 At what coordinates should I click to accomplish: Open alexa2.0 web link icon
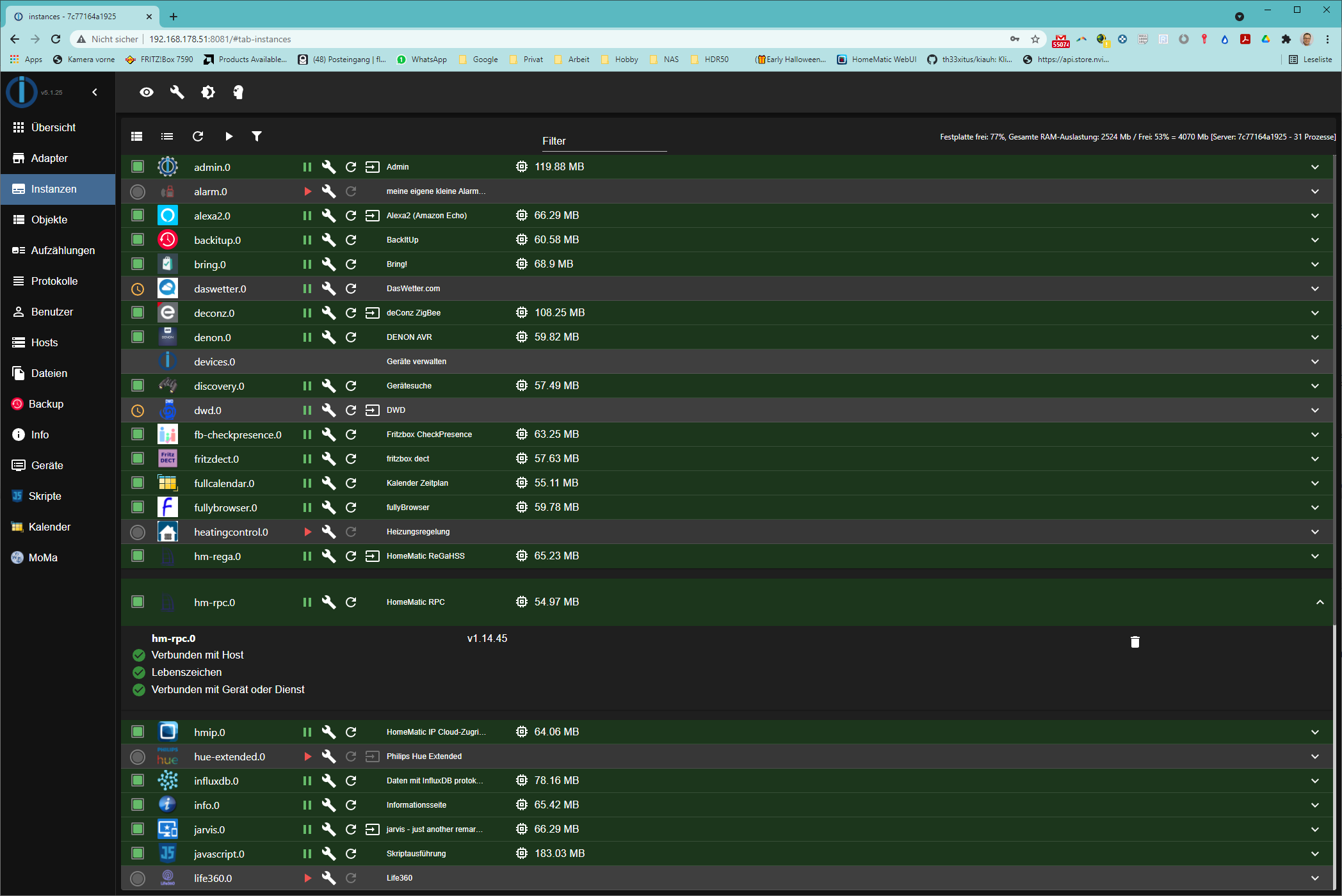[372, 216]
